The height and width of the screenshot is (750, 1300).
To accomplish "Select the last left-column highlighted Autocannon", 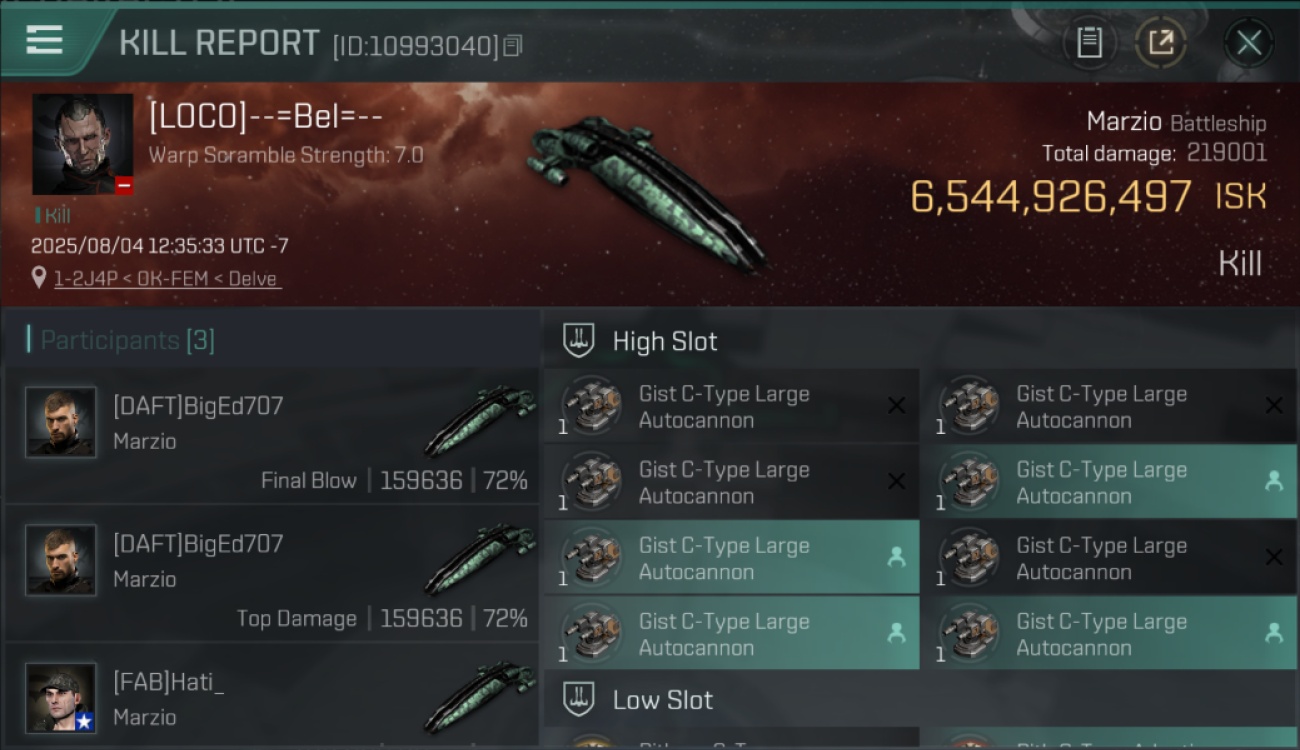I will click(x=731, y=633).
